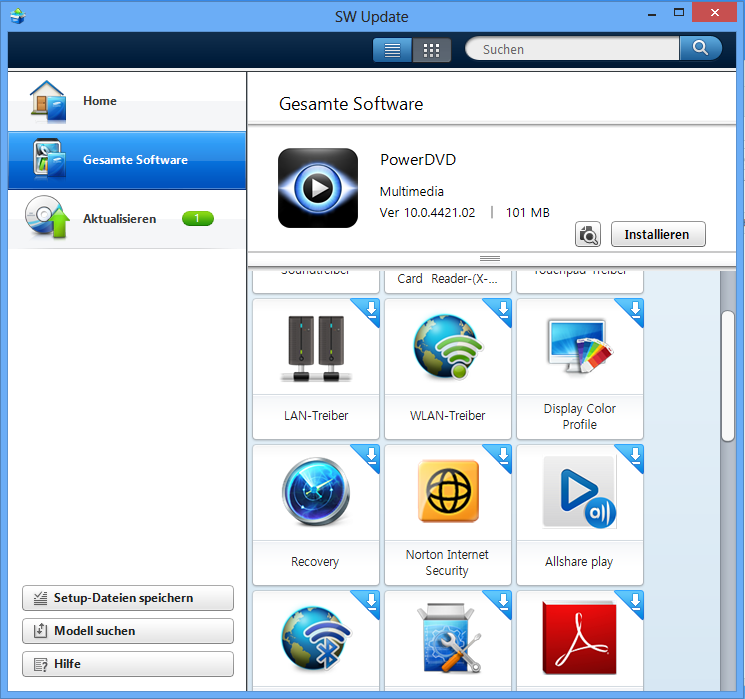The height and width of the screenshot is (699, 745).
Task: Click download arrow on Recovery tile
Action: [371, 455]
